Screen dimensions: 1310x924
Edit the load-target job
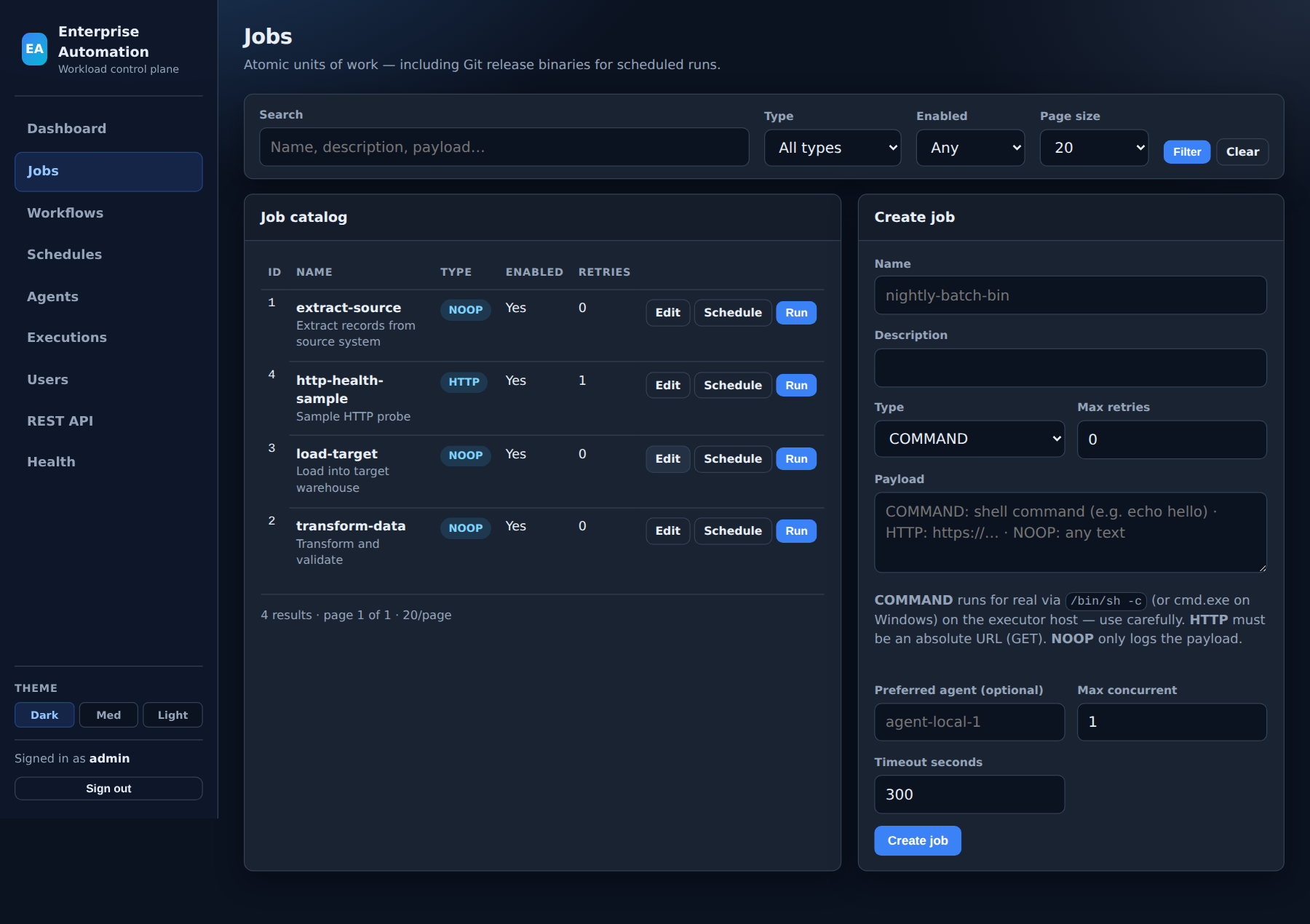(667, 459)
